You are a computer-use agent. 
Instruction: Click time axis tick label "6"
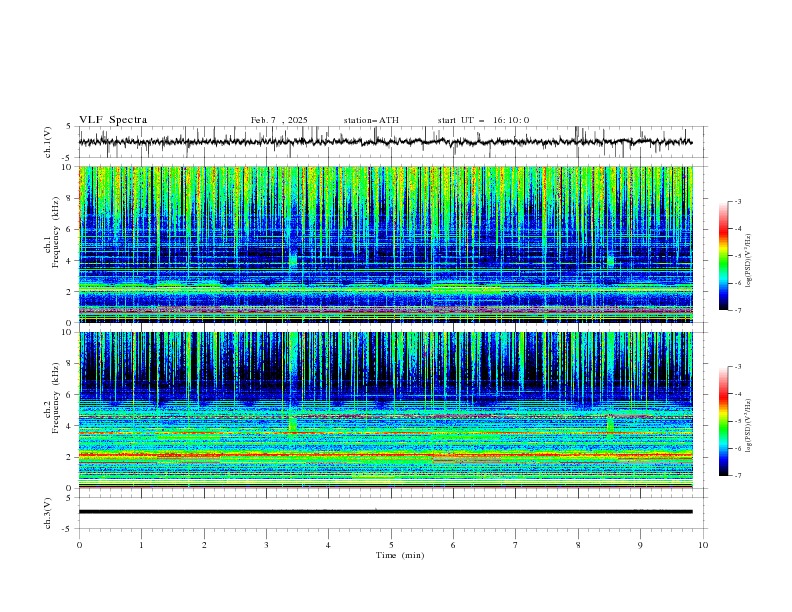click(x=453, y=545)
